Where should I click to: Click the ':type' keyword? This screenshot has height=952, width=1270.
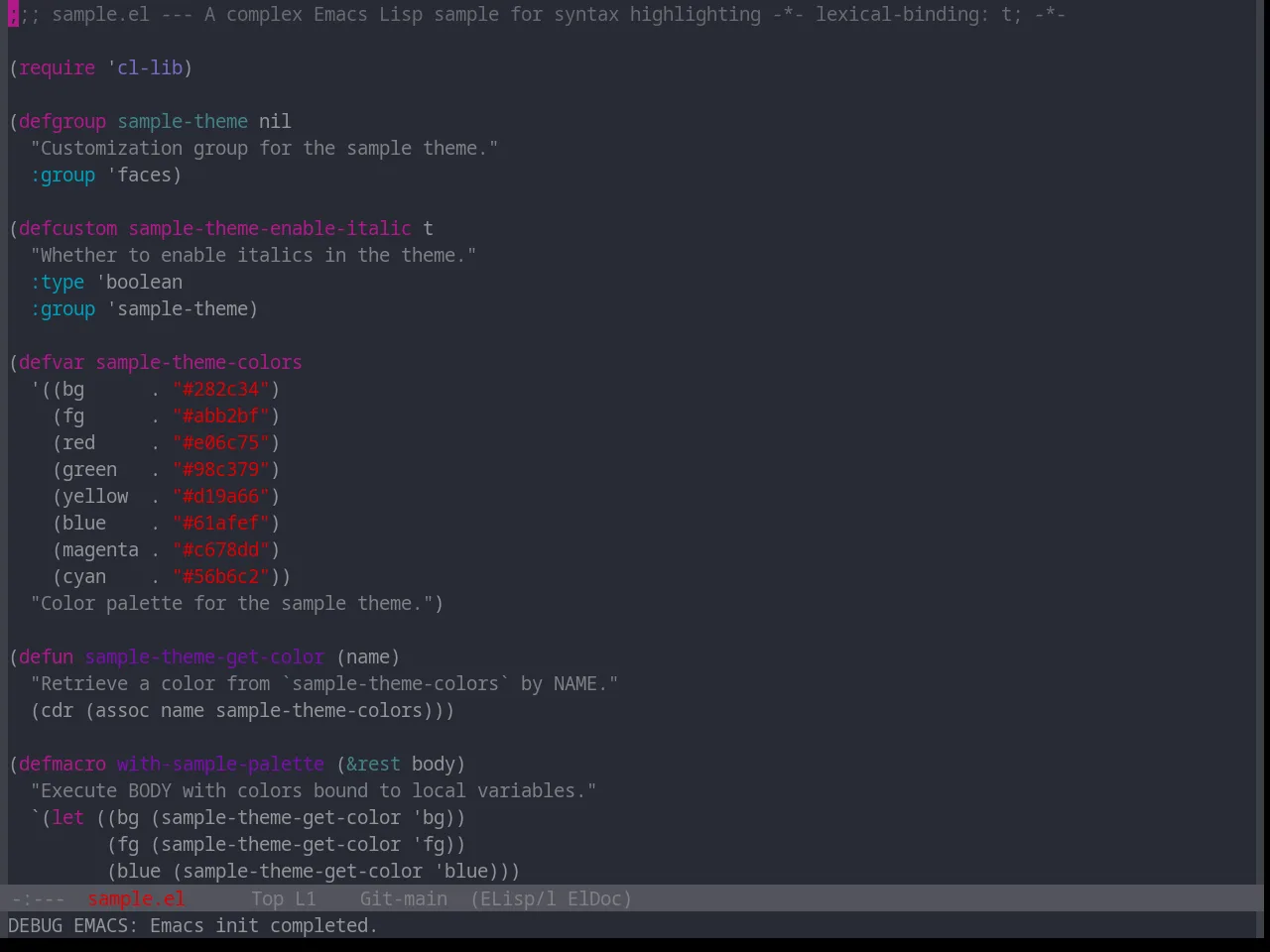pyautogui.click(x=58, y=282)
